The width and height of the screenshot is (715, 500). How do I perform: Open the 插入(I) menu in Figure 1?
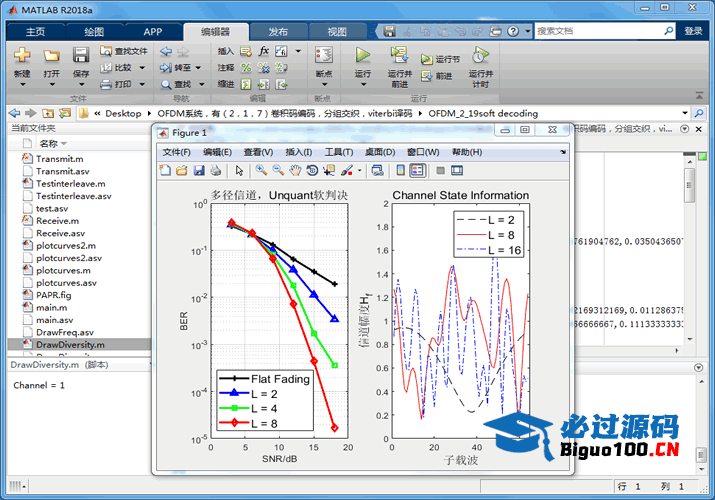click(x=299, y=152)
